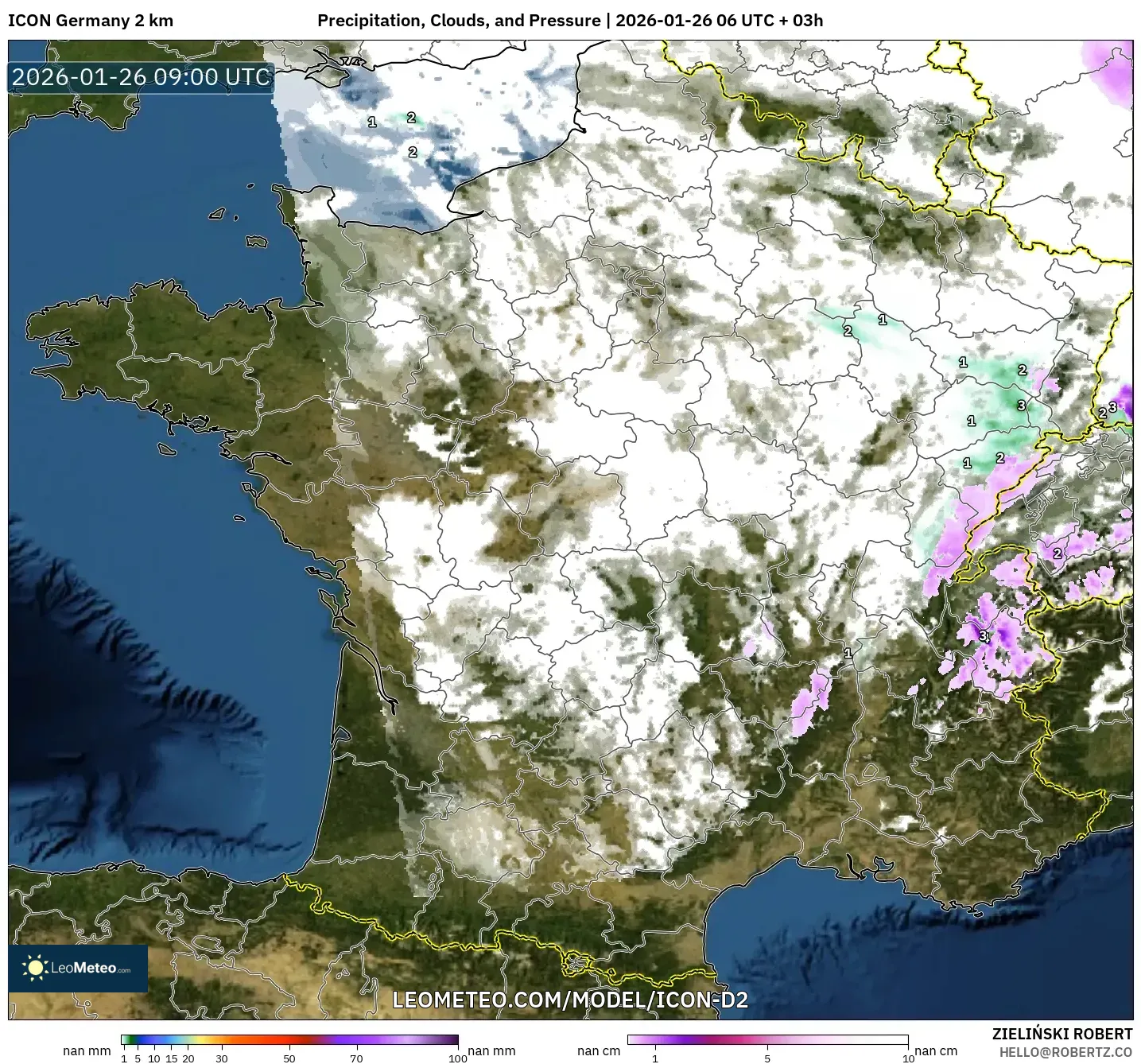Viewport: 1141px width, 1064px height.
Task: Click the 50 mark on precipitation scale
Action: [x=289, y=1058]
